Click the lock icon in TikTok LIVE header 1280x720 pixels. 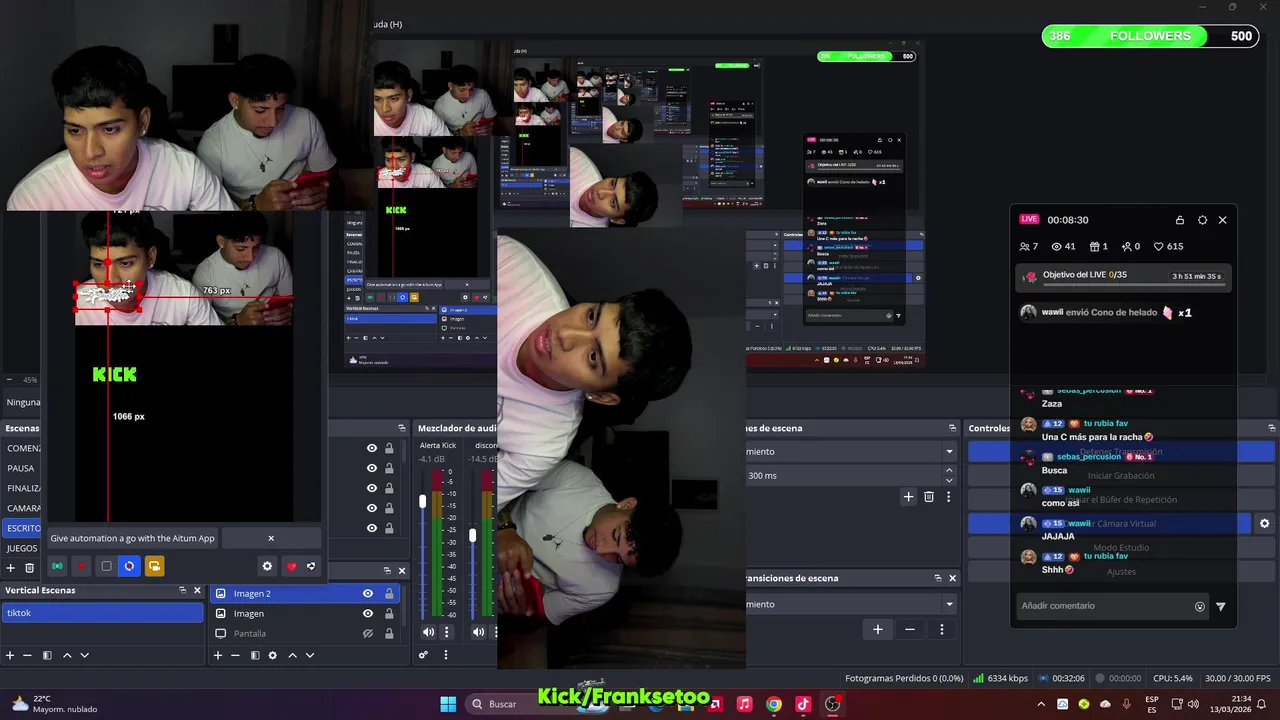[x=1180, y=220]
